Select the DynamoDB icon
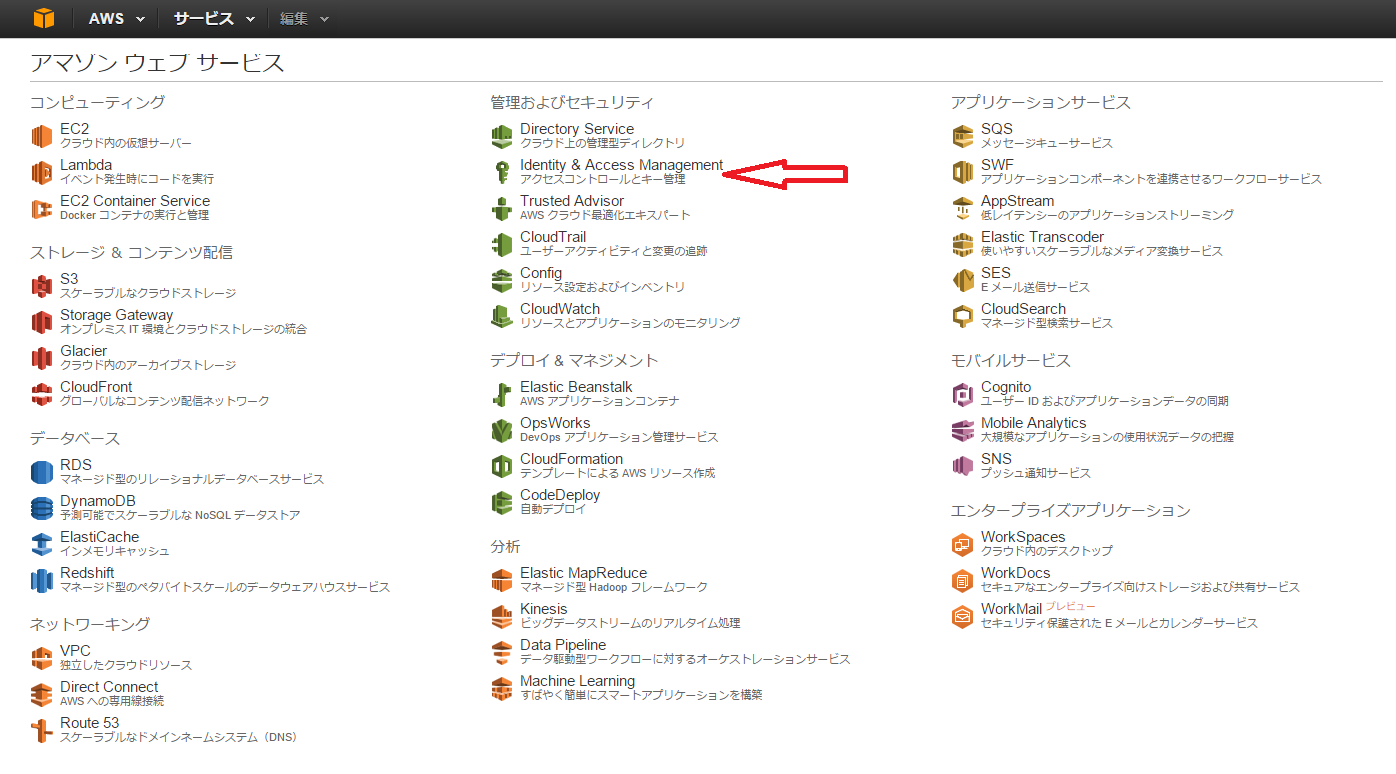Image resolution: width=1396 pixels, height=774 pixels. pos(41,508)
